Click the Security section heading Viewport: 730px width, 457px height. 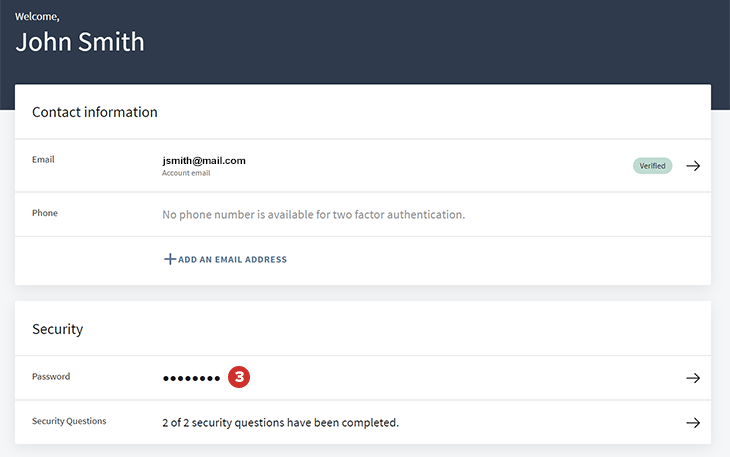(x=57, y=329)
